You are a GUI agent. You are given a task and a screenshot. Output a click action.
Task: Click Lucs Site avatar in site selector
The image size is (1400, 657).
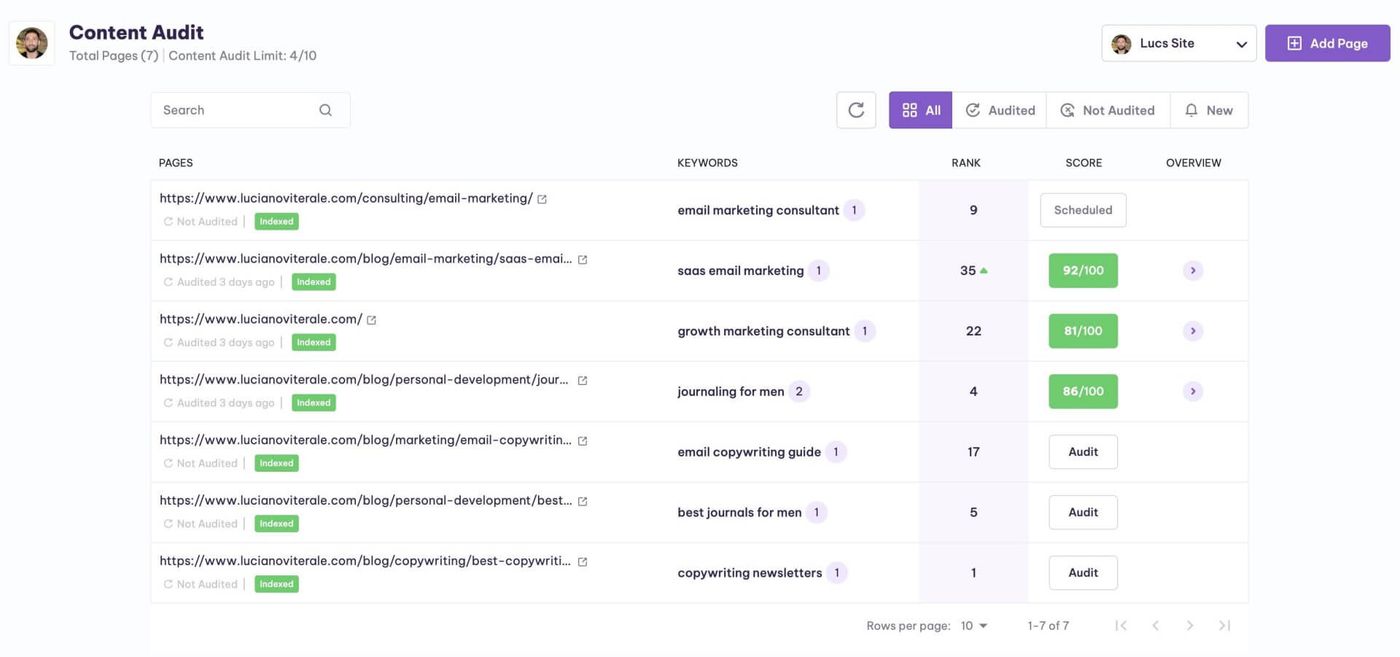1121,44
